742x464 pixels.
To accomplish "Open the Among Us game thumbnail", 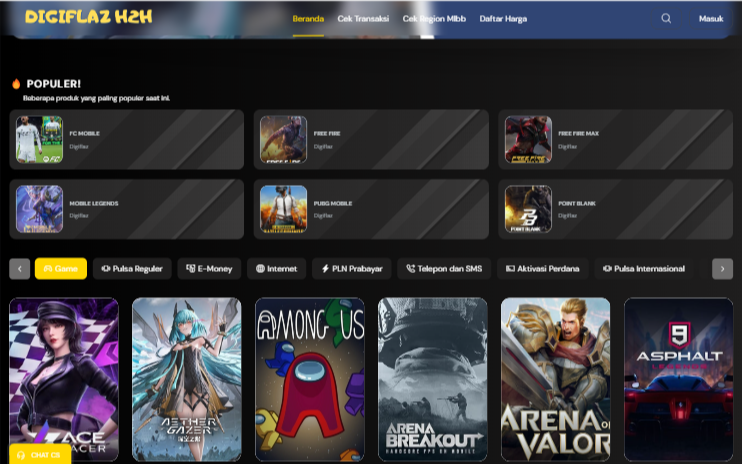I will 309,380.
